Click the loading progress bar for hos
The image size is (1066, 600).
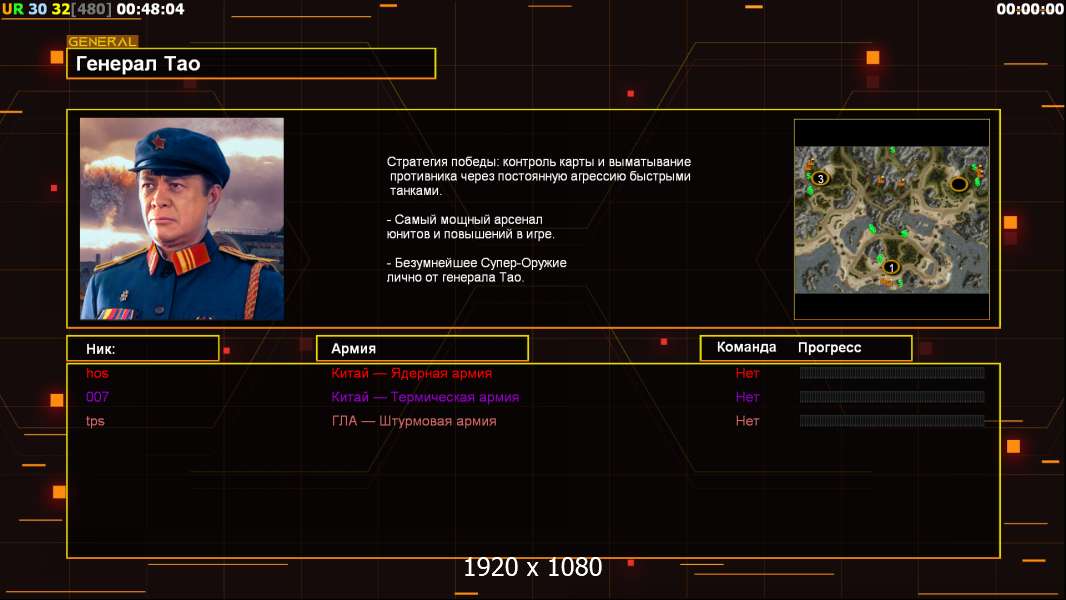(892, 372)
